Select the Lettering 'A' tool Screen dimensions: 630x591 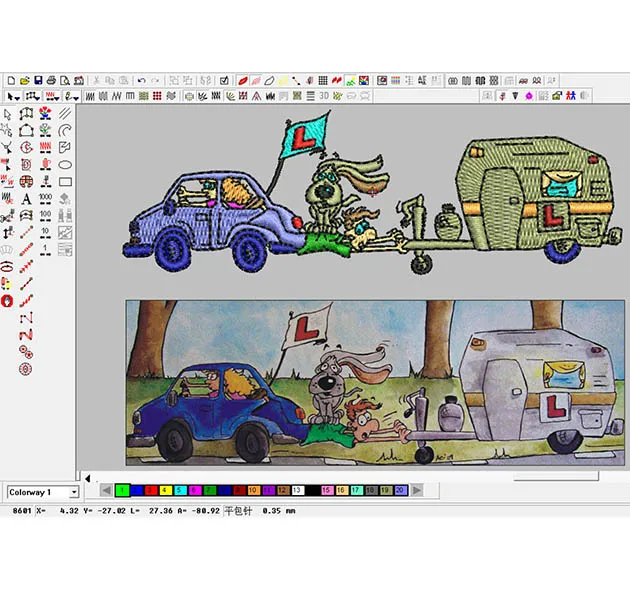click(x=26, y=198)
